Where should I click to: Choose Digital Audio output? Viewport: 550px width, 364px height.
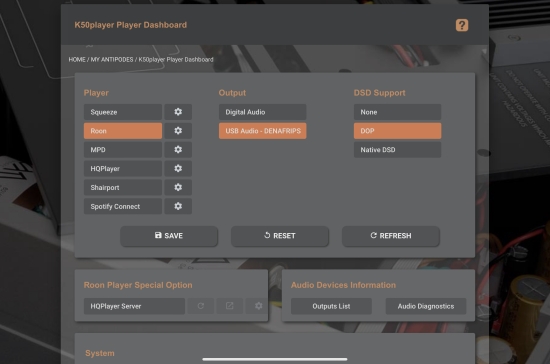click(262, 112)
